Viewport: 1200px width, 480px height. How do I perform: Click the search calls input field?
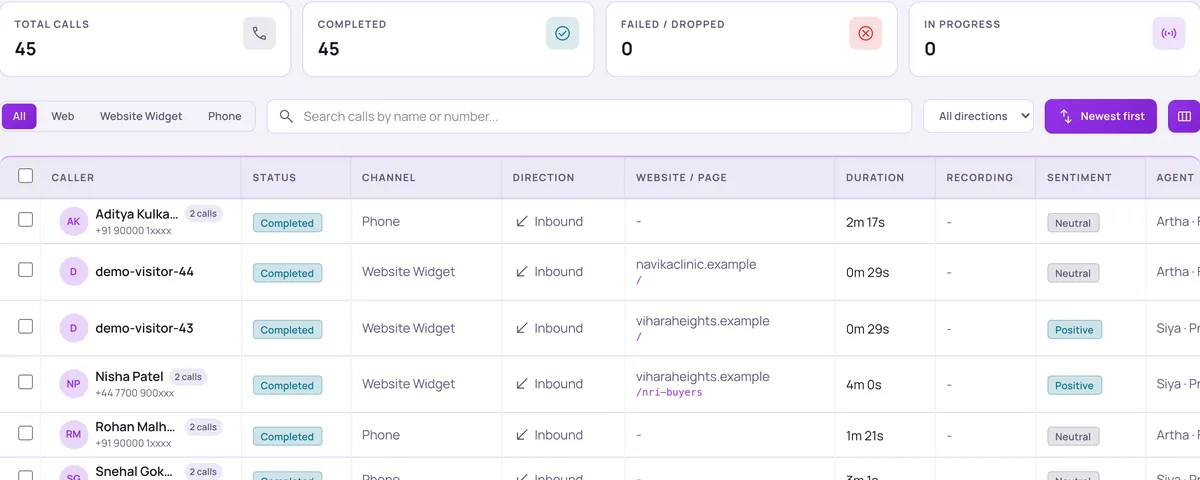pos(590,116)
